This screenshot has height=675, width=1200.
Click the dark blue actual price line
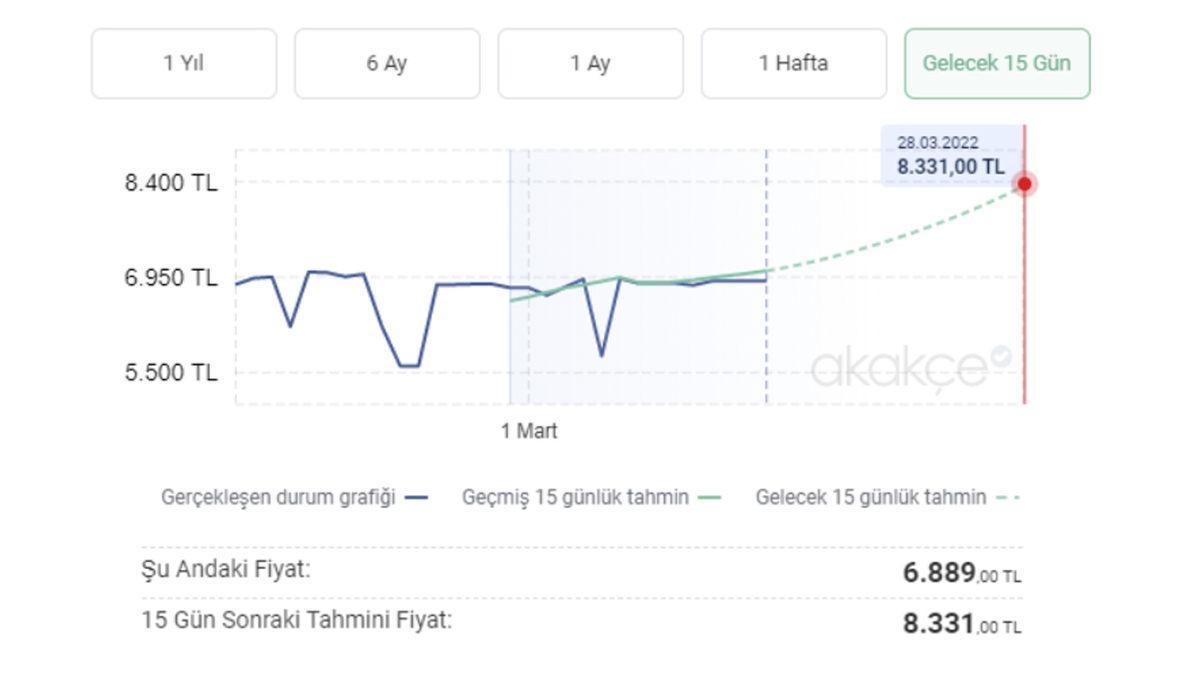click(320, 272)
